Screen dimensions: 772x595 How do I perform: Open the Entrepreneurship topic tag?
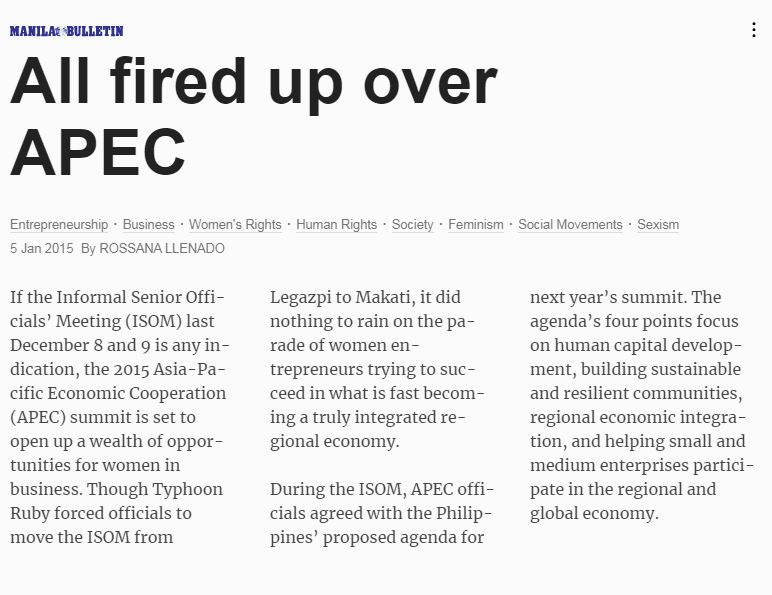[x=59, y=225]
